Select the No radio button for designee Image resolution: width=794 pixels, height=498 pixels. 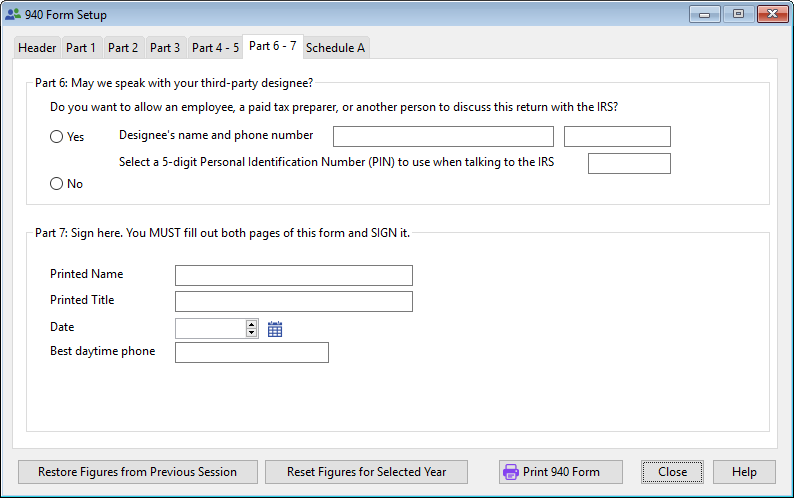pyautogui.click(x=57, y=184)
